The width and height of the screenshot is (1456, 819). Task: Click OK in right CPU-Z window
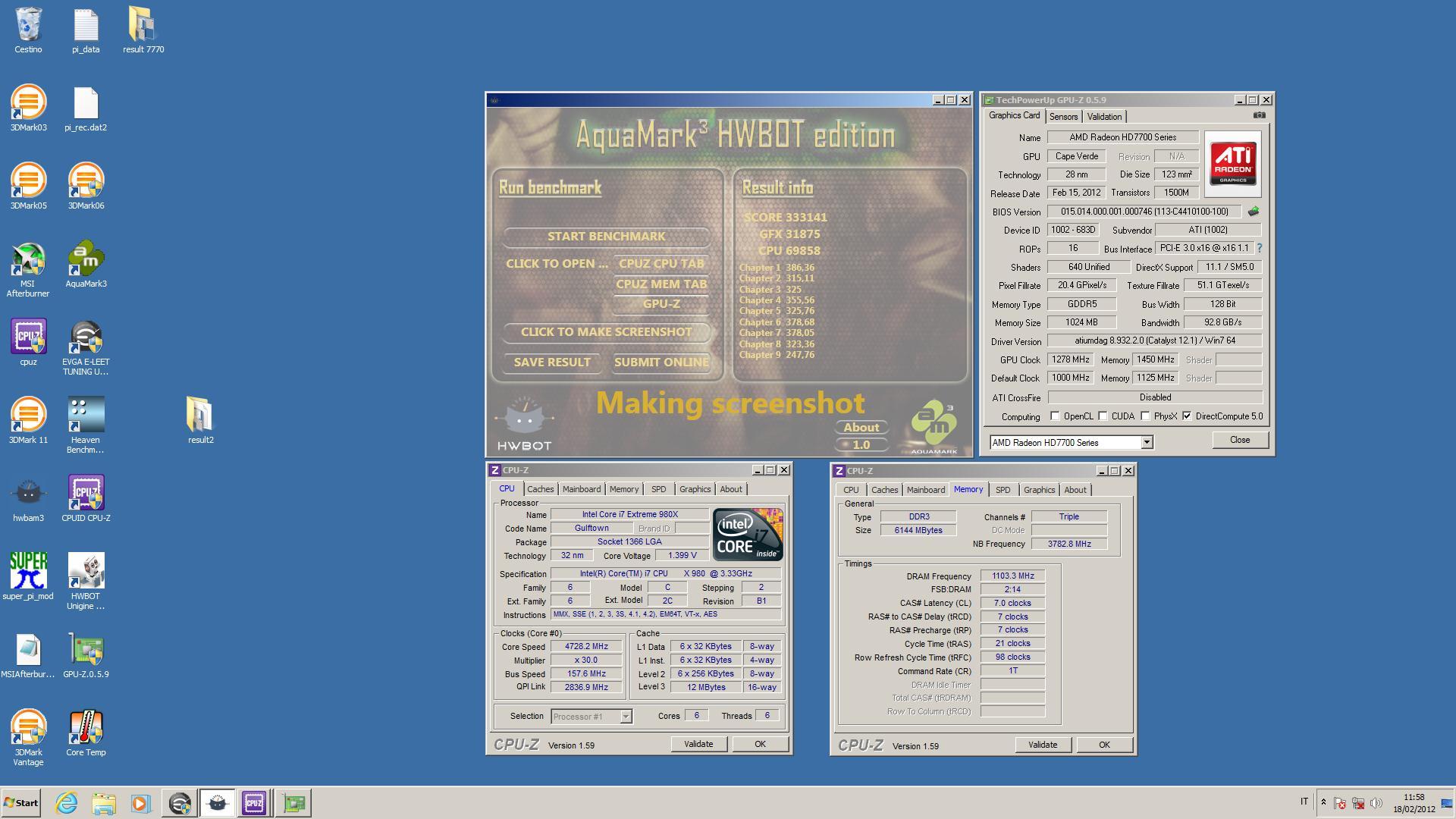[1104, 745]
